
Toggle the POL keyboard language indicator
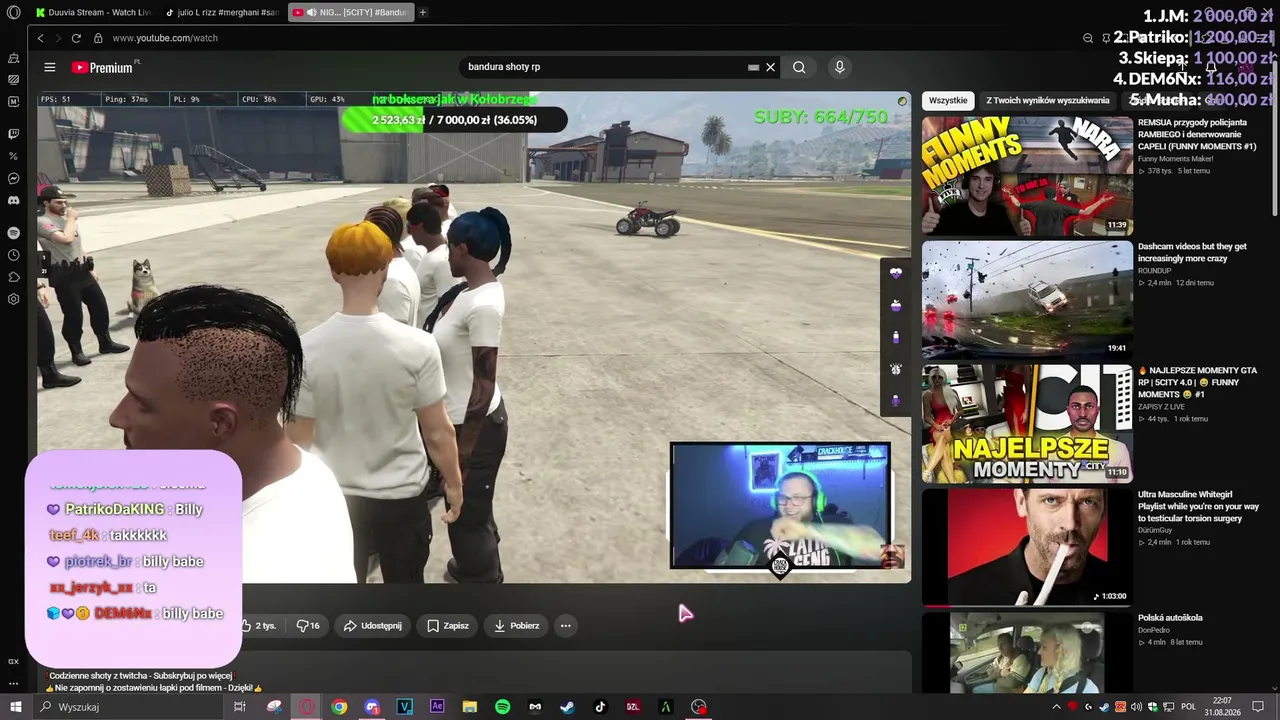pos(1188,707)
